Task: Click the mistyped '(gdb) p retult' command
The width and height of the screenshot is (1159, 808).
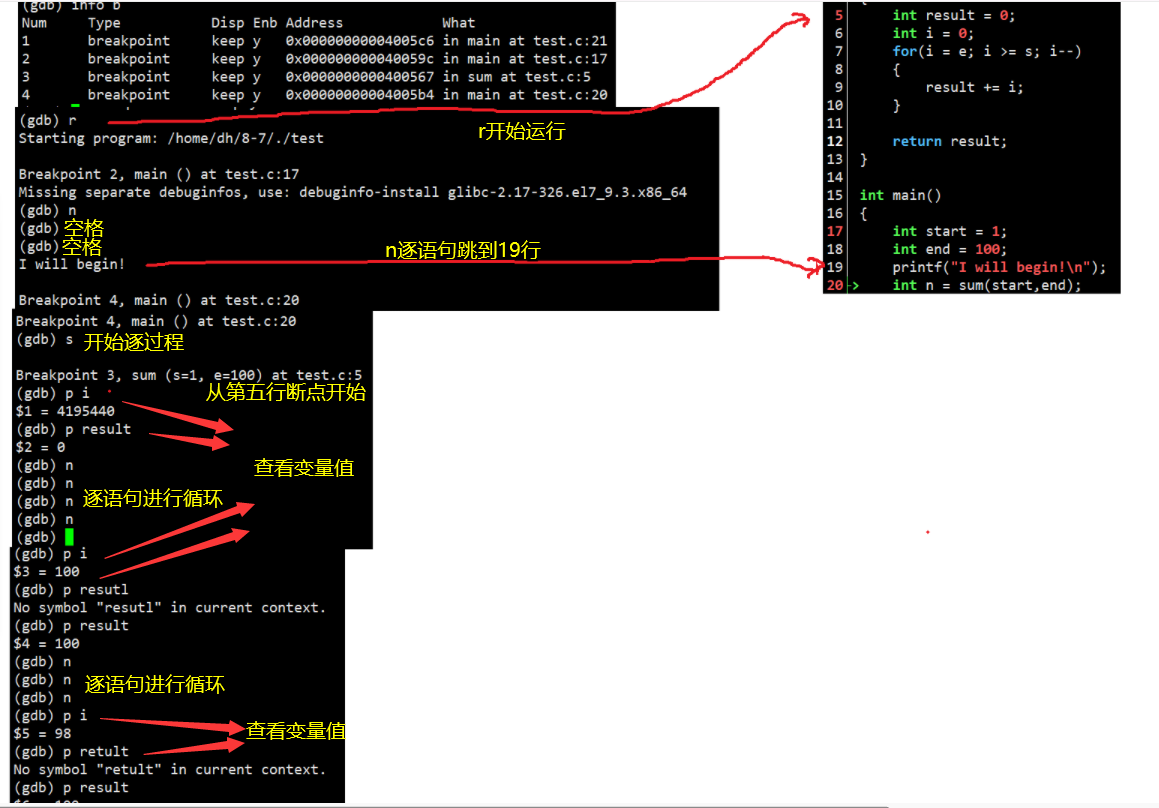Action: click(71, 751)
